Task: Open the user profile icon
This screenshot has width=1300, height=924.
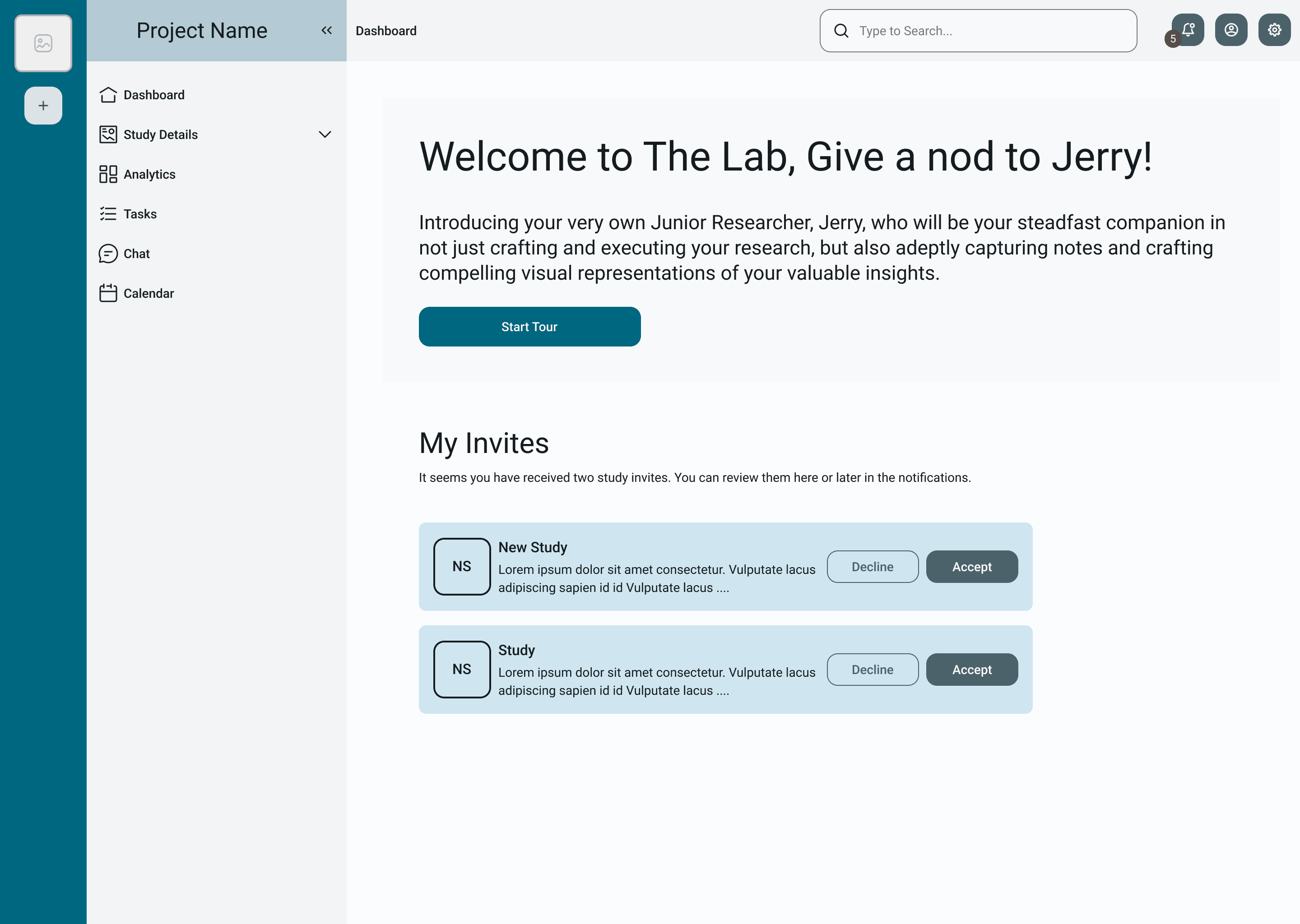Action: pos(1231,30)
